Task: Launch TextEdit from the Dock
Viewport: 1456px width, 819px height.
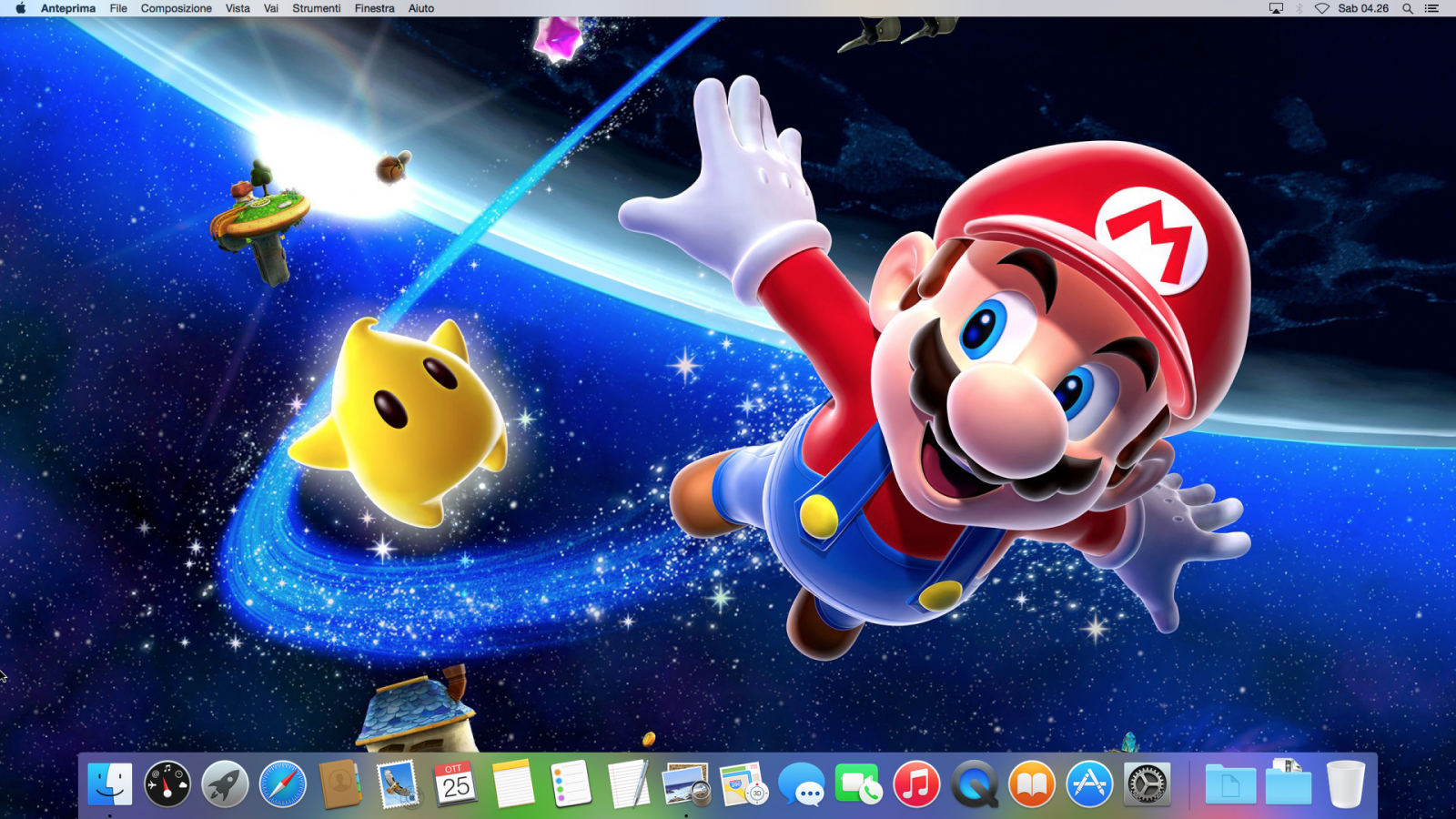Action: (x=629, y=784)
